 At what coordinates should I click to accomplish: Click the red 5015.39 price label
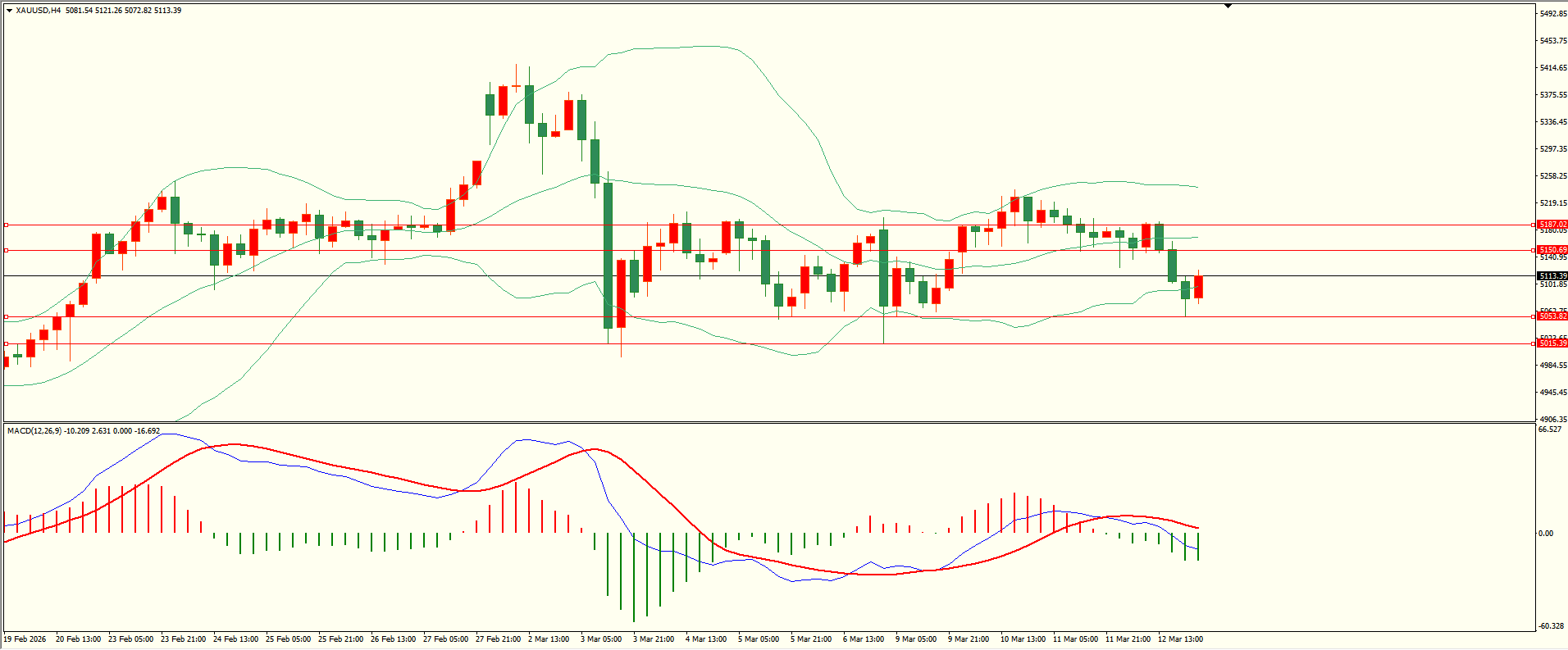pyautogui.click(x=1552, y=343)
